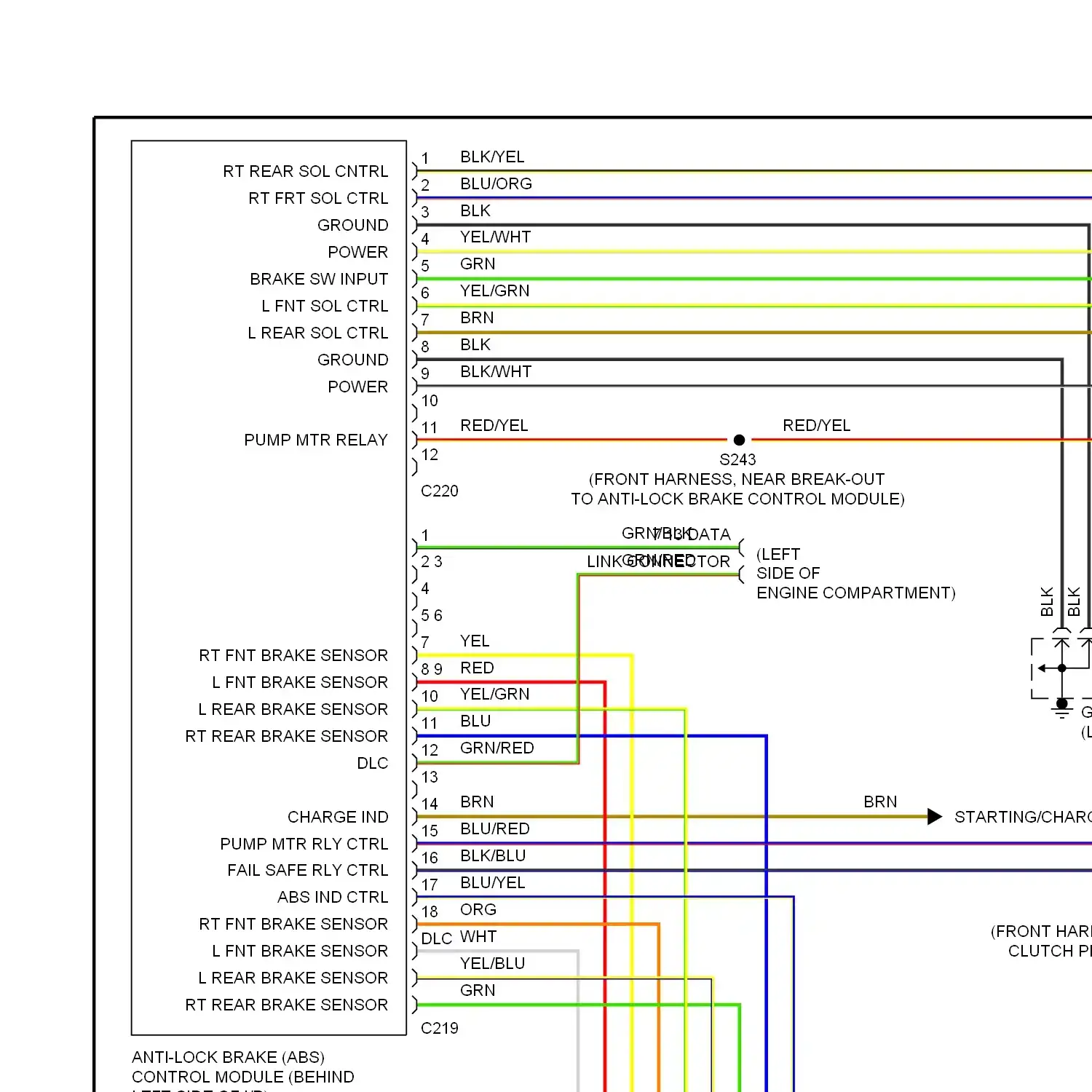Viewport: 1092px width, 1092px height.
Task: Click the RED wire label near pin 8 9
Action: [477, 668]
